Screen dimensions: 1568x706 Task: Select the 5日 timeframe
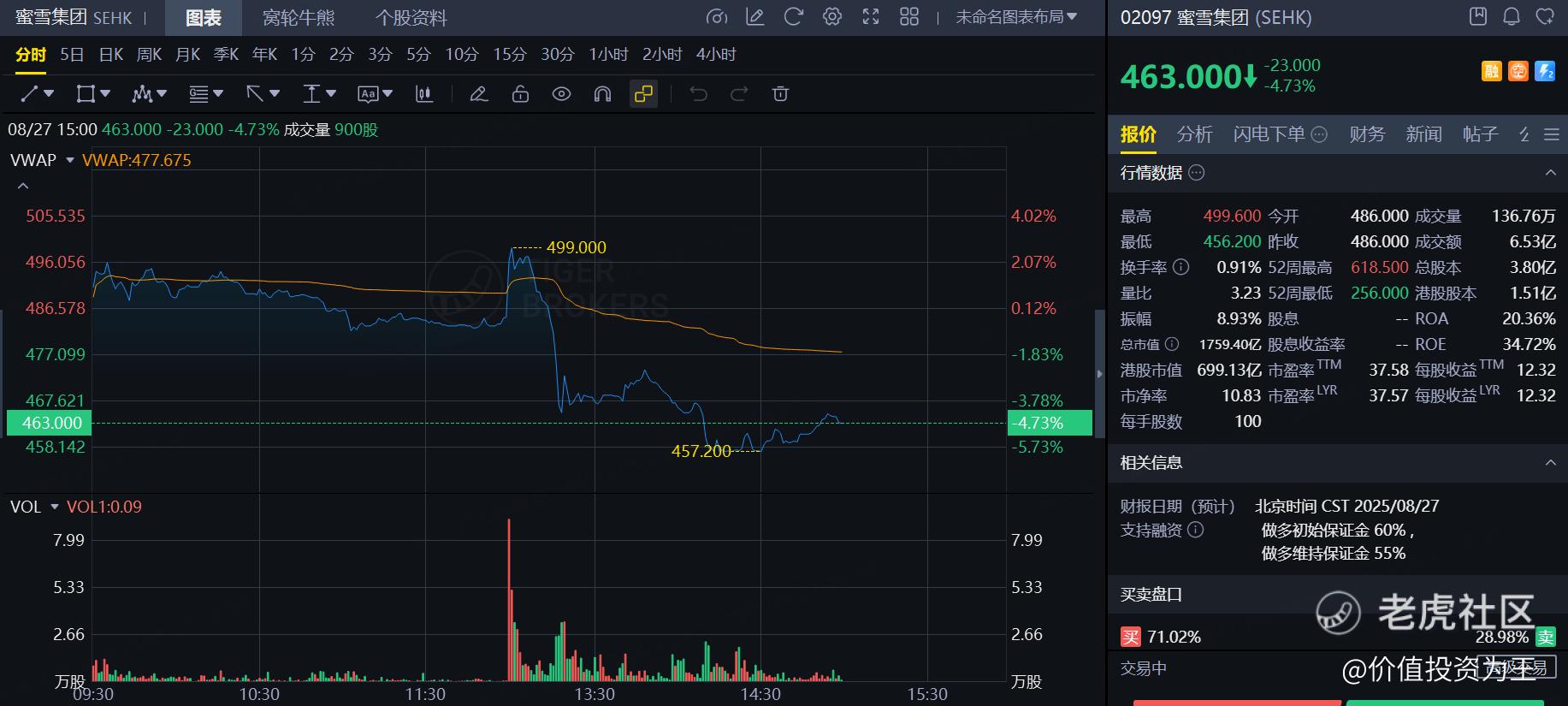click(72, 55)
